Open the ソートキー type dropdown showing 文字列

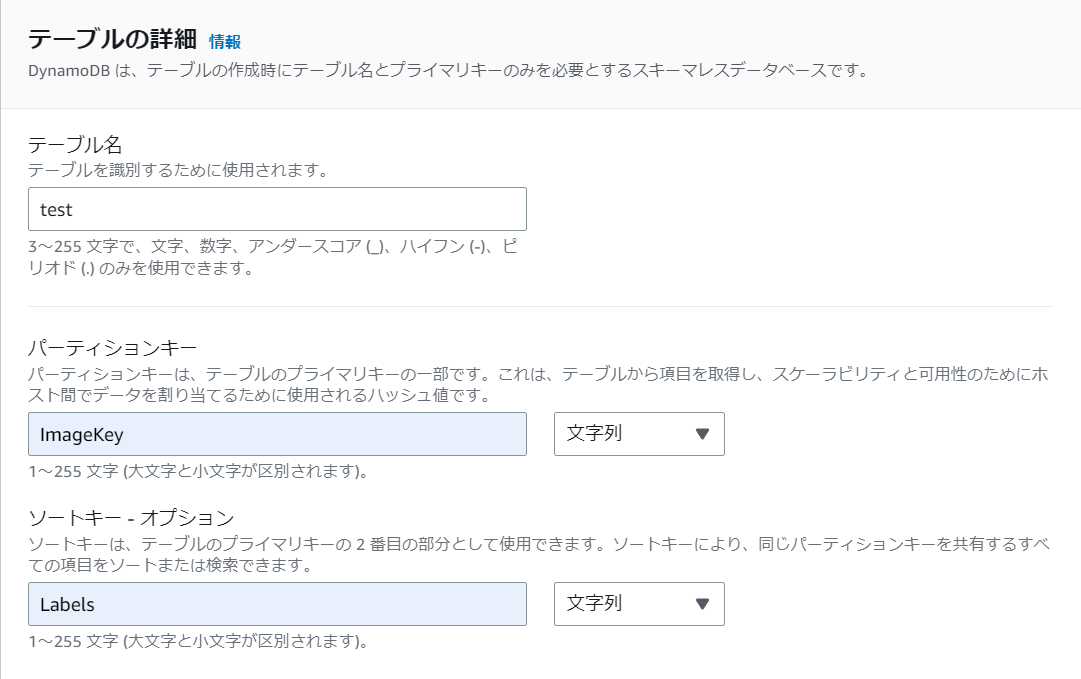tap(639, 604)
